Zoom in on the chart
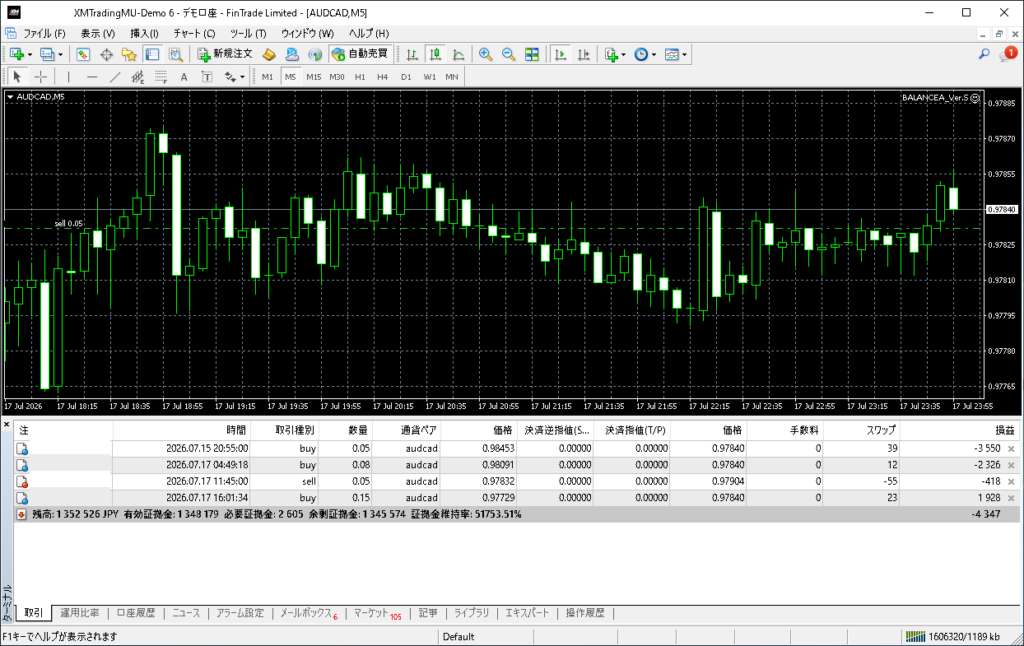 tap(485, 54)
